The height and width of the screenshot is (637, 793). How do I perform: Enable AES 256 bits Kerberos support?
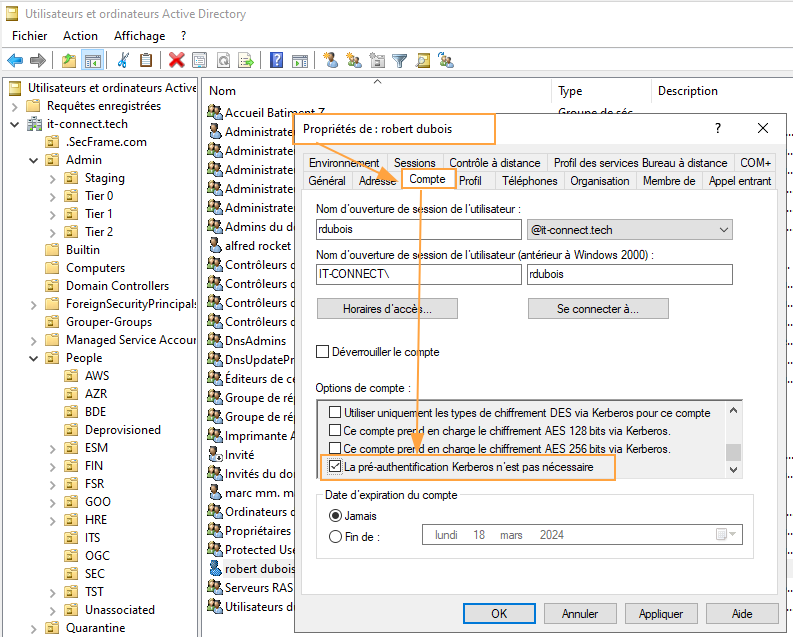(x=335, y=448)
